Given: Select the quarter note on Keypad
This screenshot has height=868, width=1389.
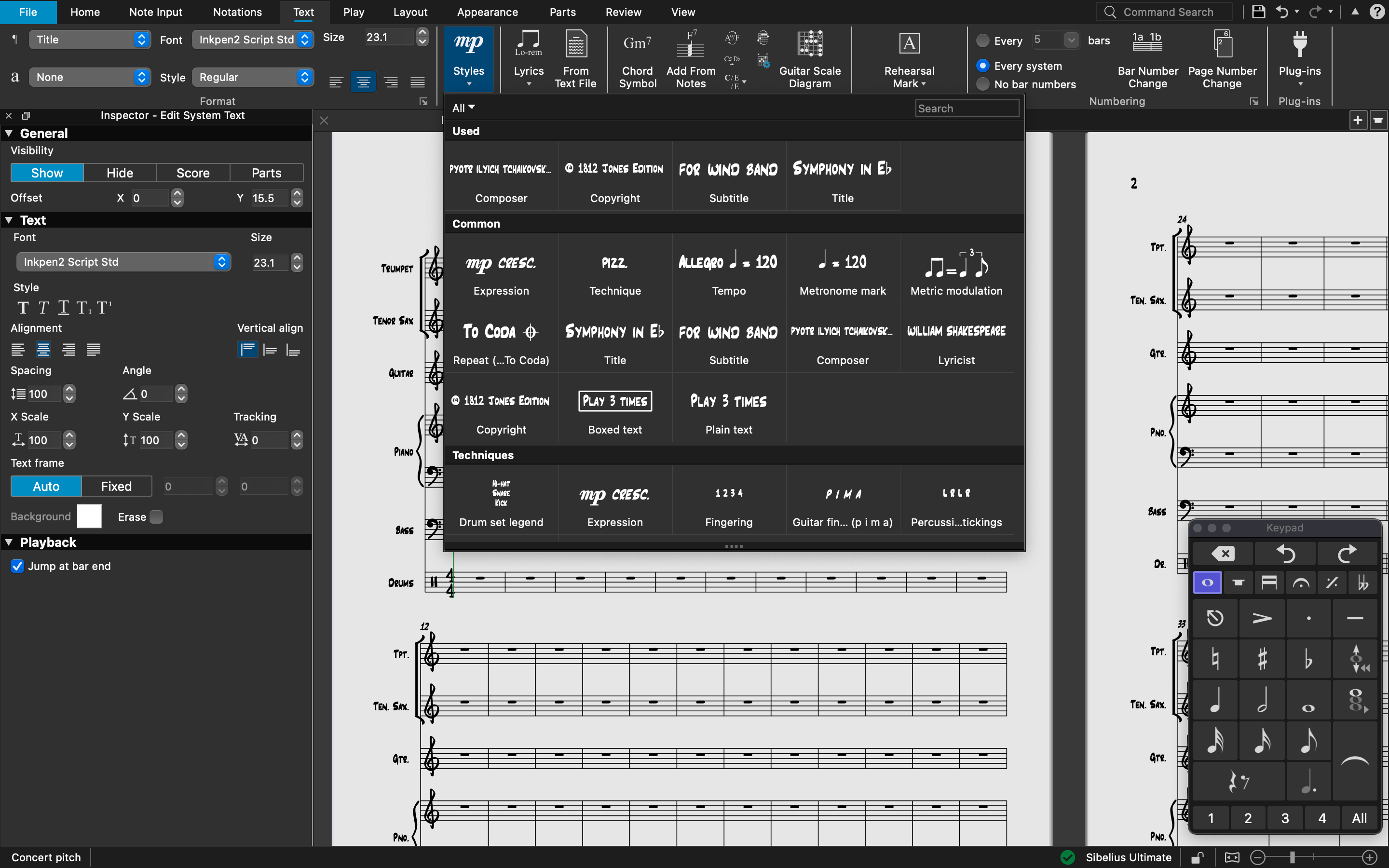Looking at the screenshot, I should (x=1215, y=700).
